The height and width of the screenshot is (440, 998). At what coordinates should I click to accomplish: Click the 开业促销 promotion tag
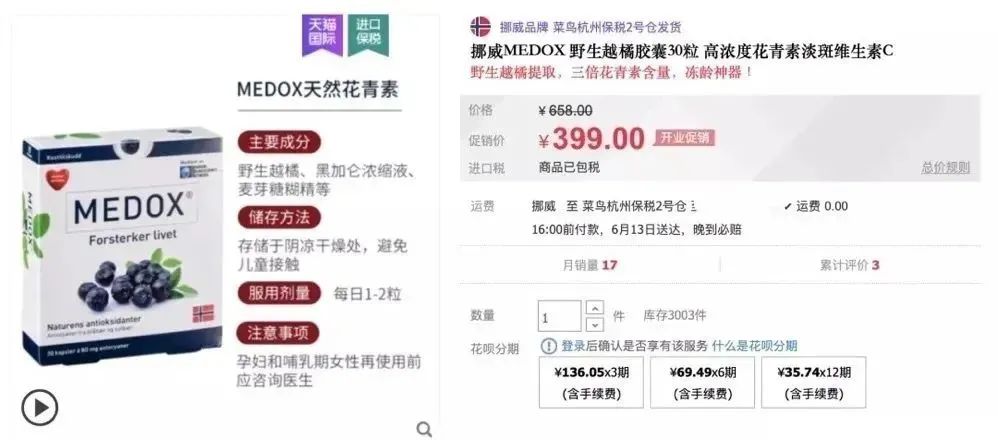[684, 138]
